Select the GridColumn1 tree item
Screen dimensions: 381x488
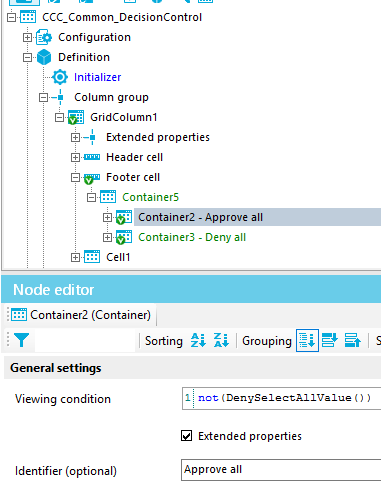(123, 117)
